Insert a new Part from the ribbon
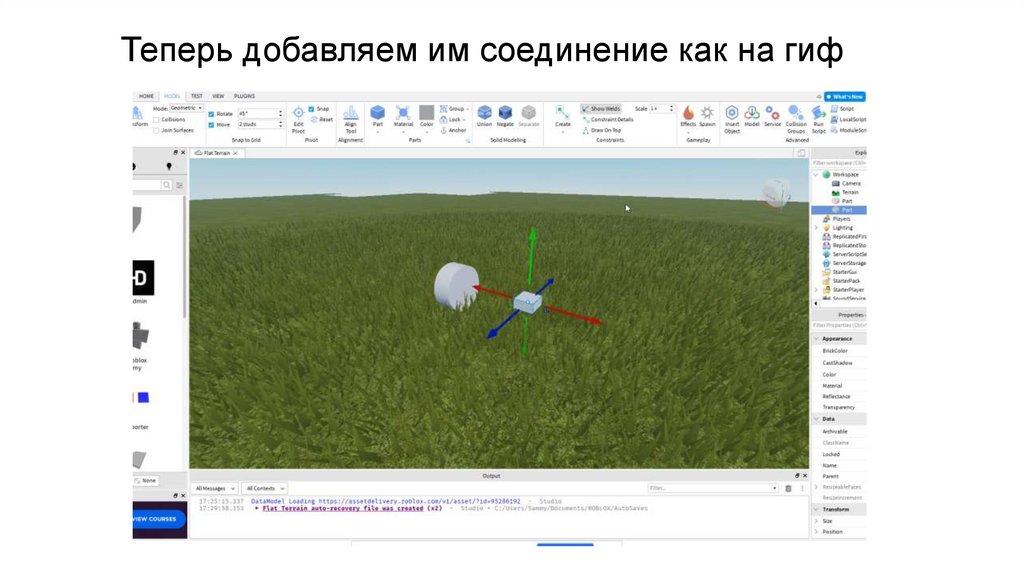This screenshot has height=574, width=1024. (377, 116)
